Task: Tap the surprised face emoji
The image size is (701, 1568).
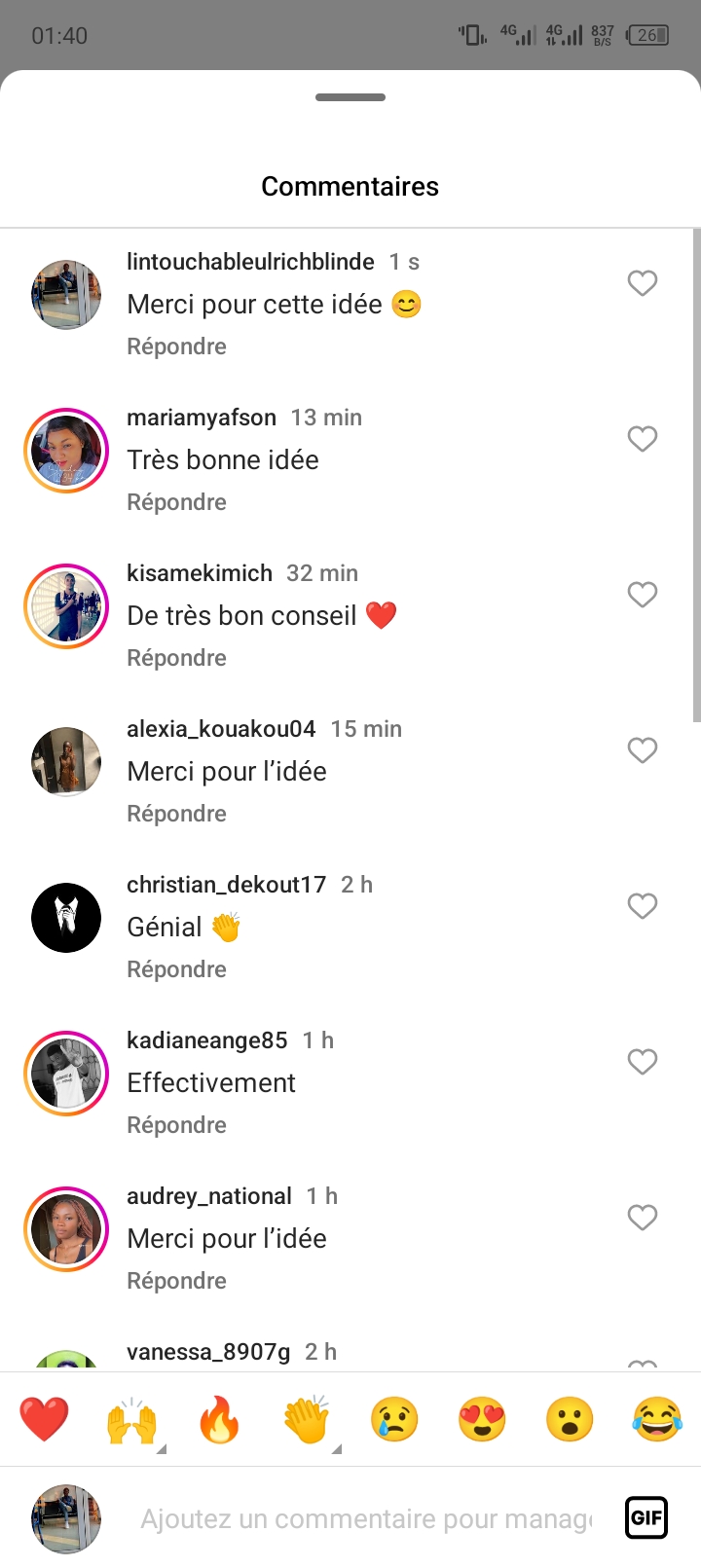Action: point(570,1420)
